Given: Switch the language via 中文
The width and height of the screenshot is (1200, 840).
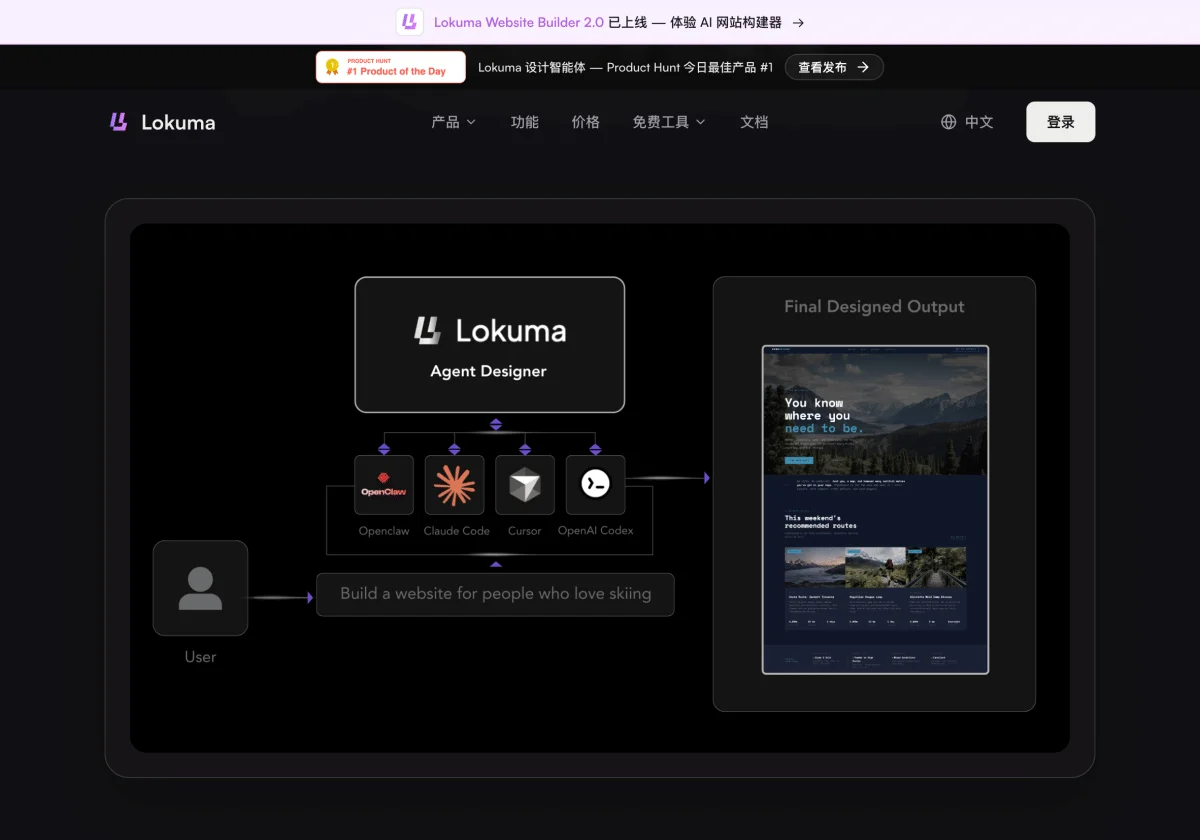Looking at the screenshot, I should coord(979,122).
